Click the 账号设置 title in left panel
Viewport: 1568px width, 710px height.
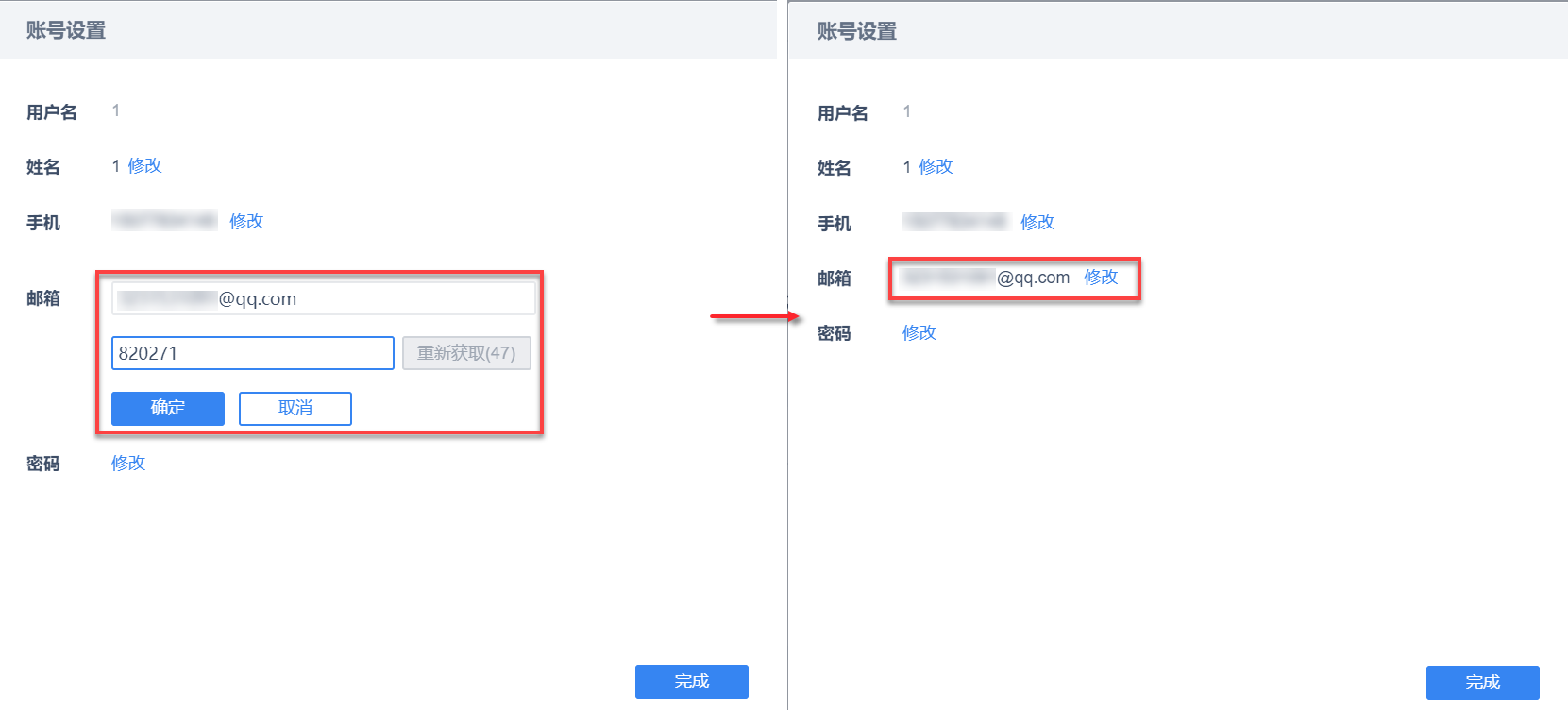tap(66, 30)
